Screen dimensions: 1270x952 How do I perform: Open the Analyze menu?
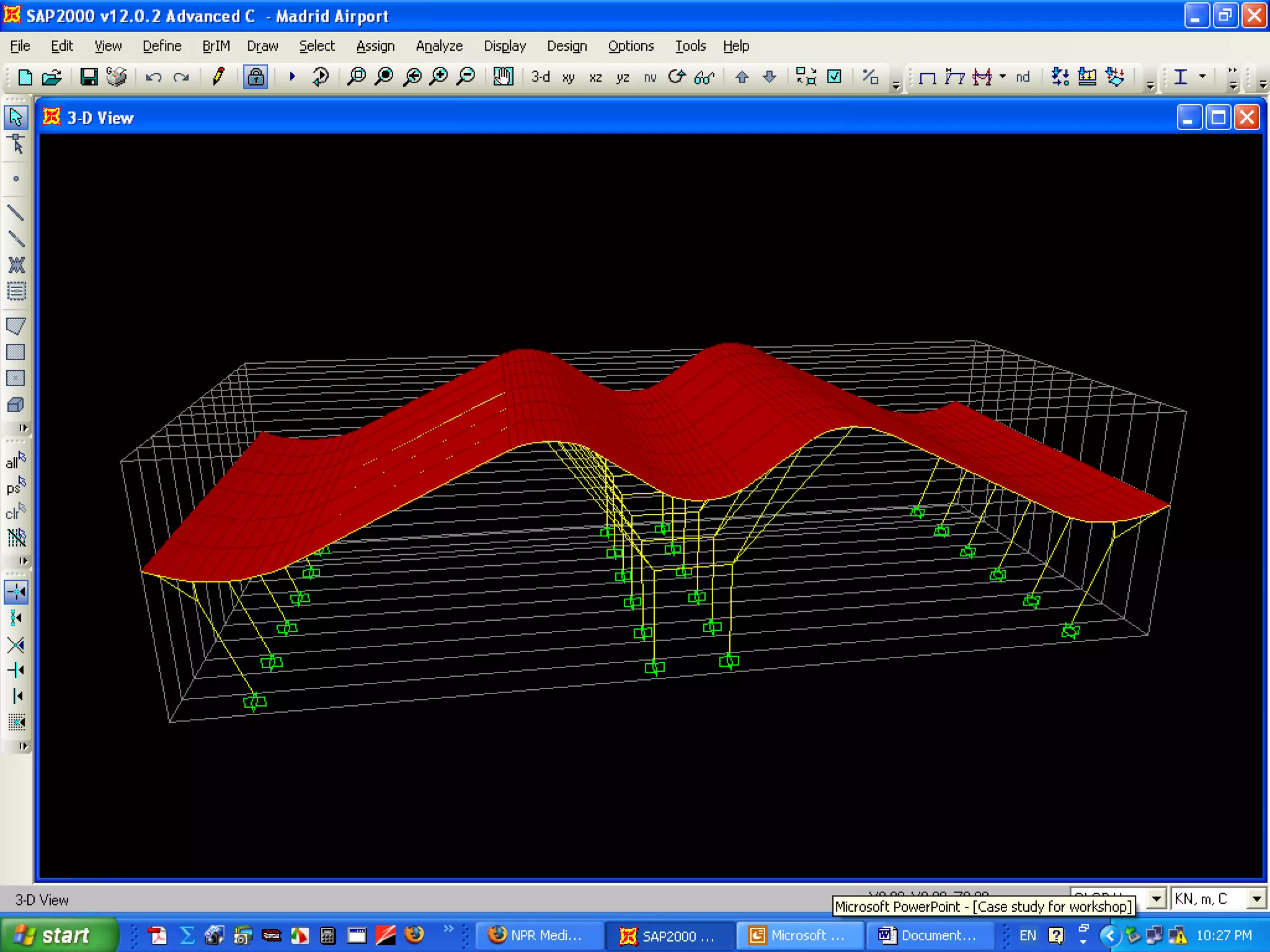438,46
